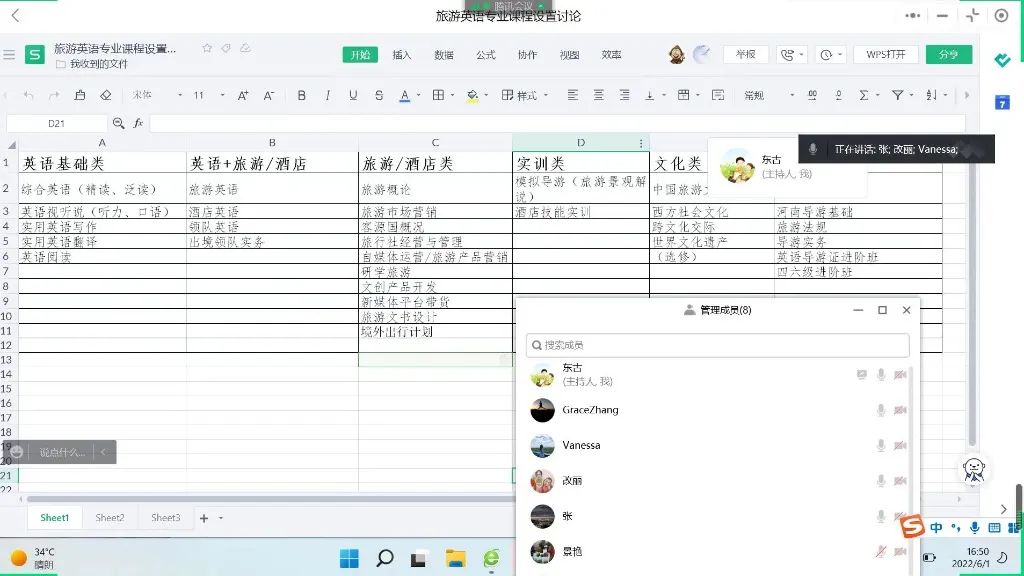Click the green 分享 share button
Screen dimensions: 1024x576
pos(948,55)
